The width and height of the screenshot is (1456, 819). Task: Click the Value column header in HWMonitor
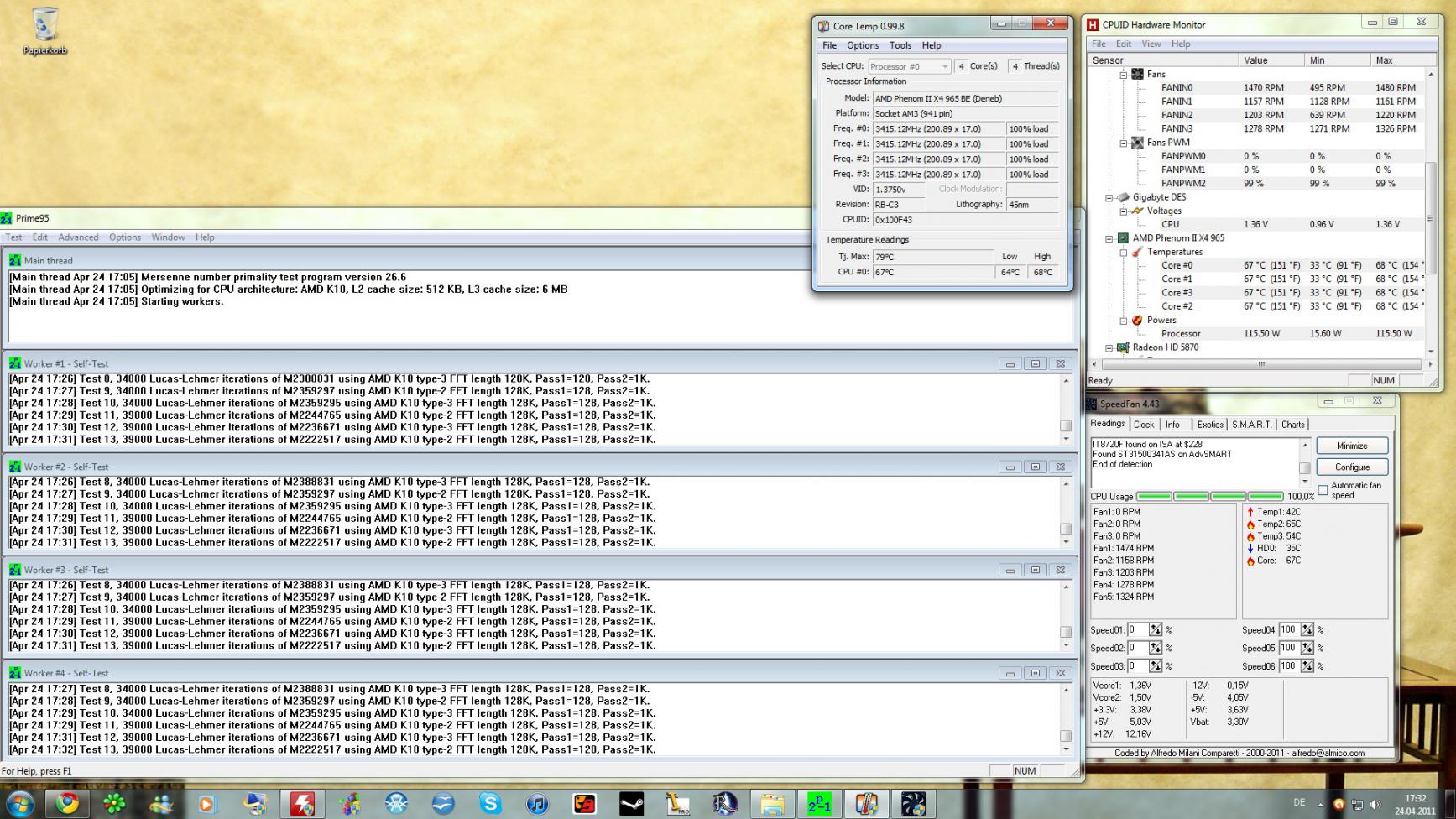1271,60
